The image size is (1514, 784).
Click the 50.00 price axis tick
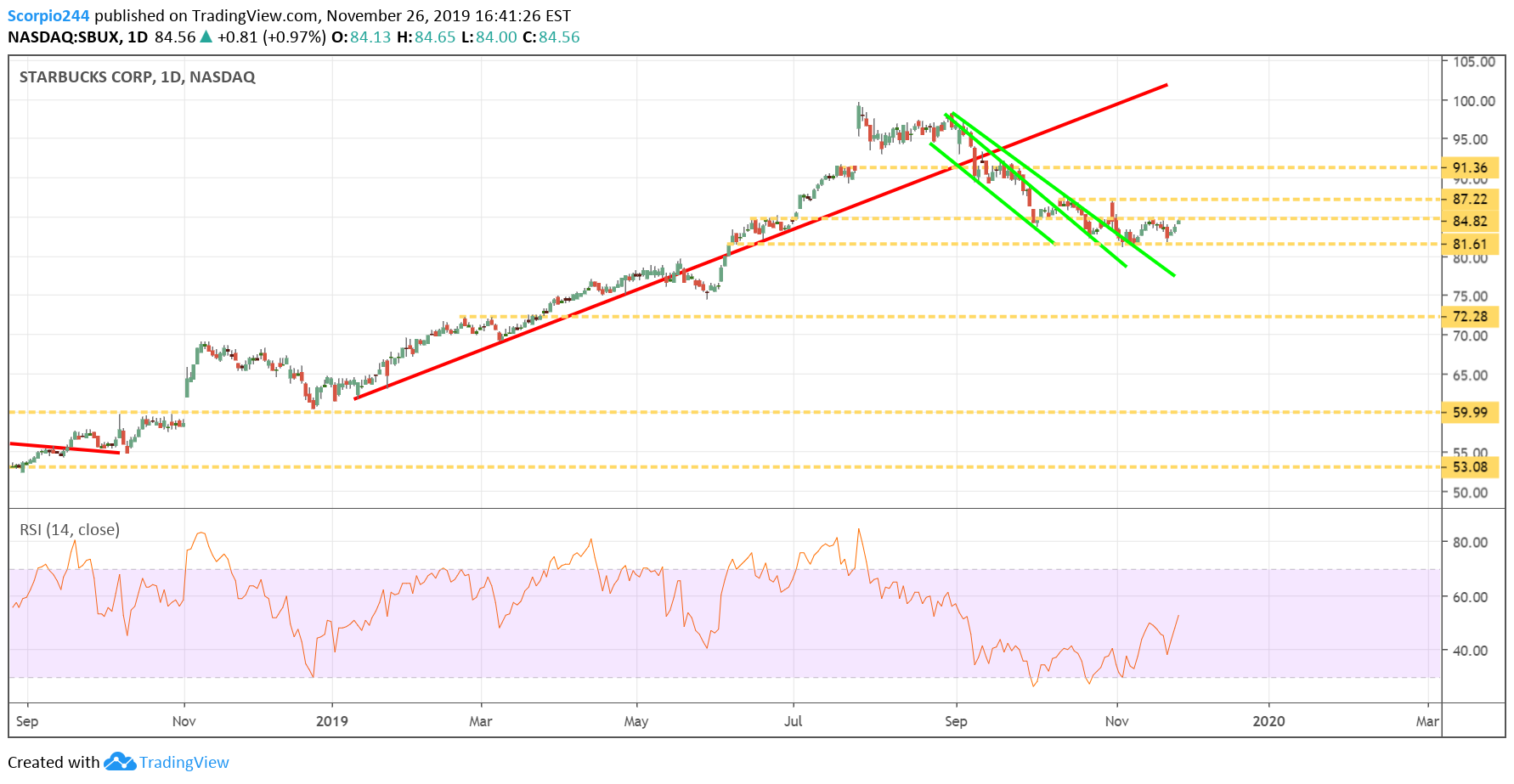tap(1471, 492)
